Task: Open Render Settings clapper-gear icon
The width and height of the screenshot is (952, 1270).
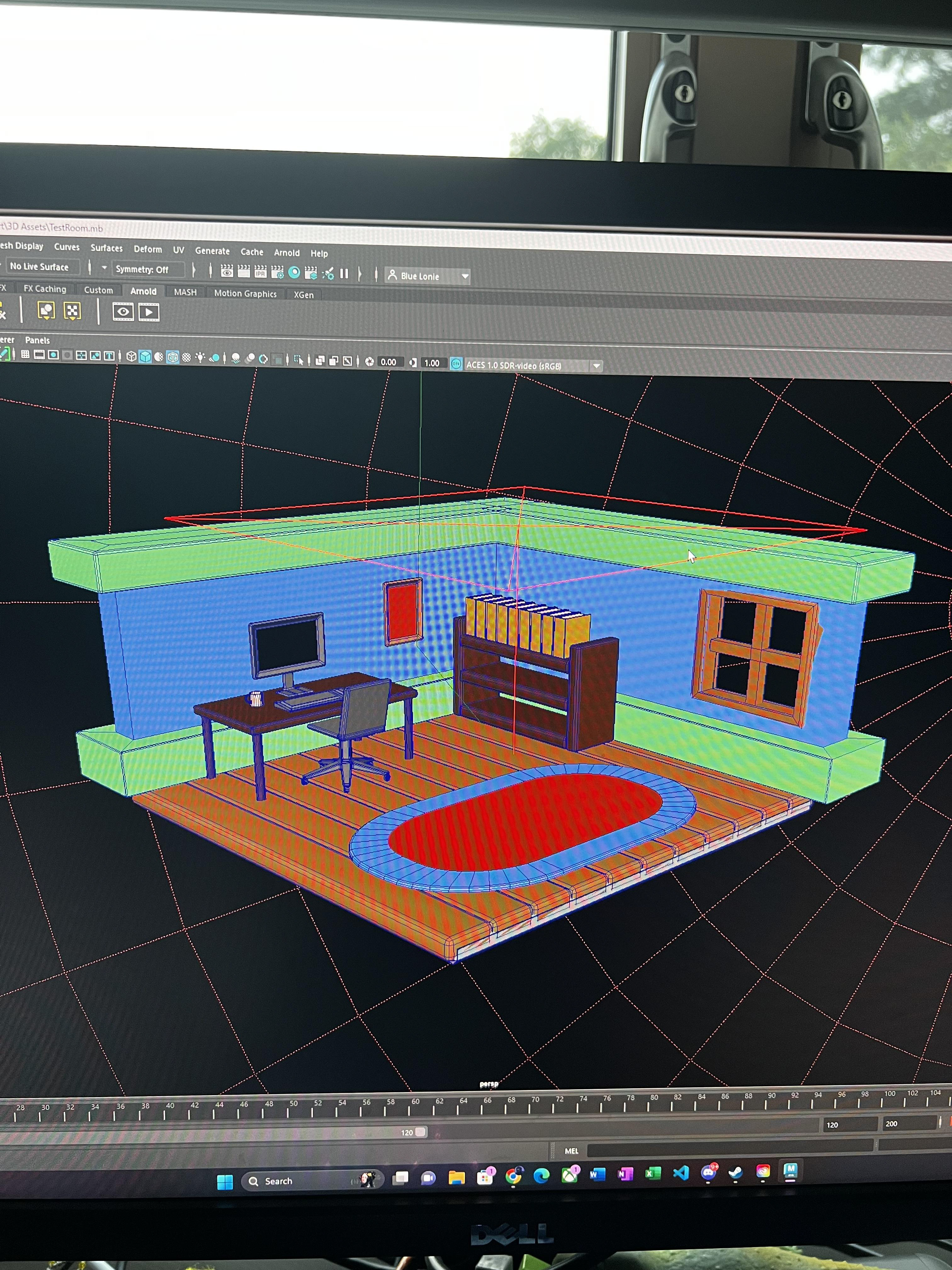Action: click(277, 272)
